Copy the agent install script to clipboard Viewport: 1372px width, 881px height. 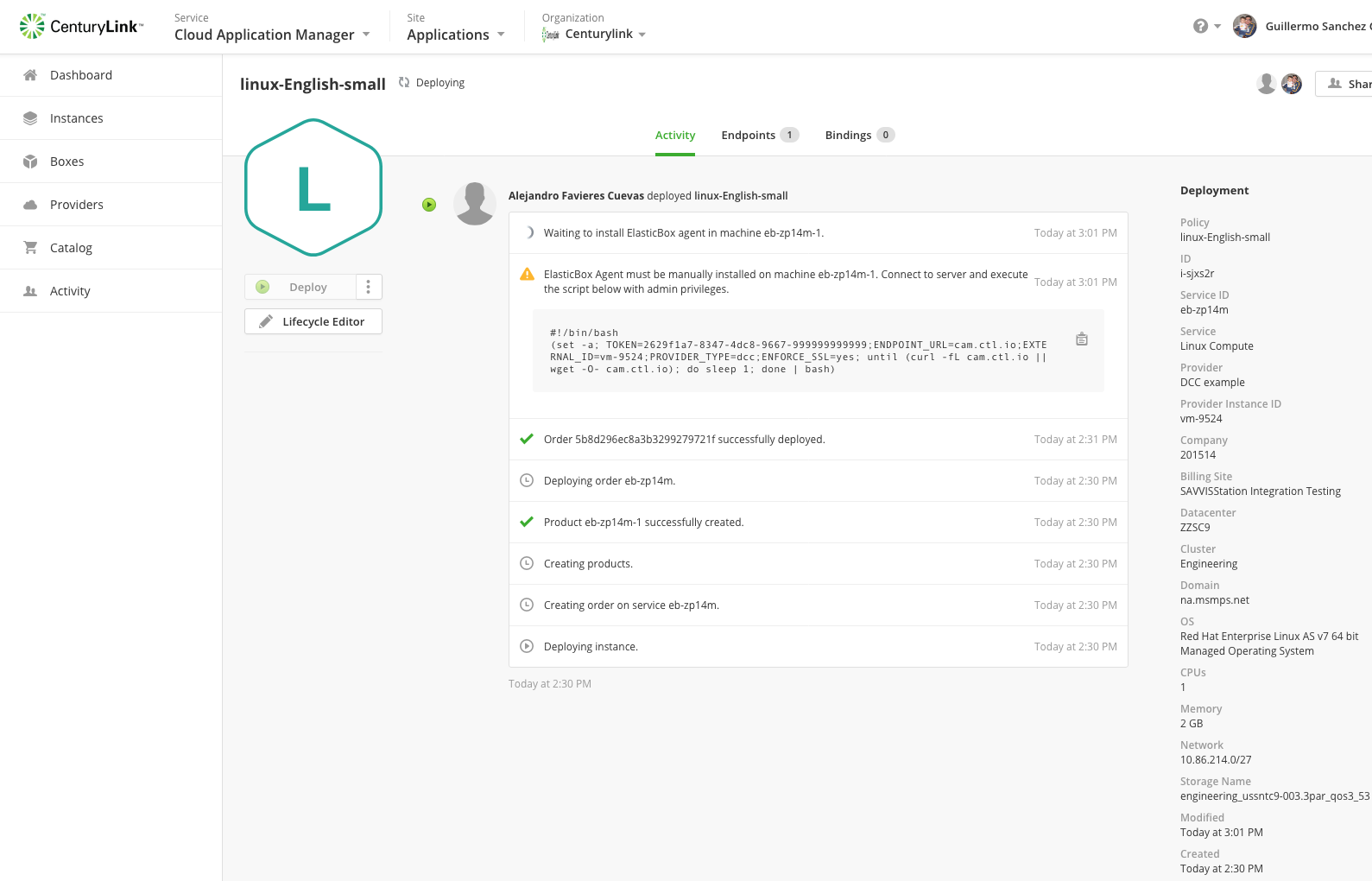point(1082,339)
